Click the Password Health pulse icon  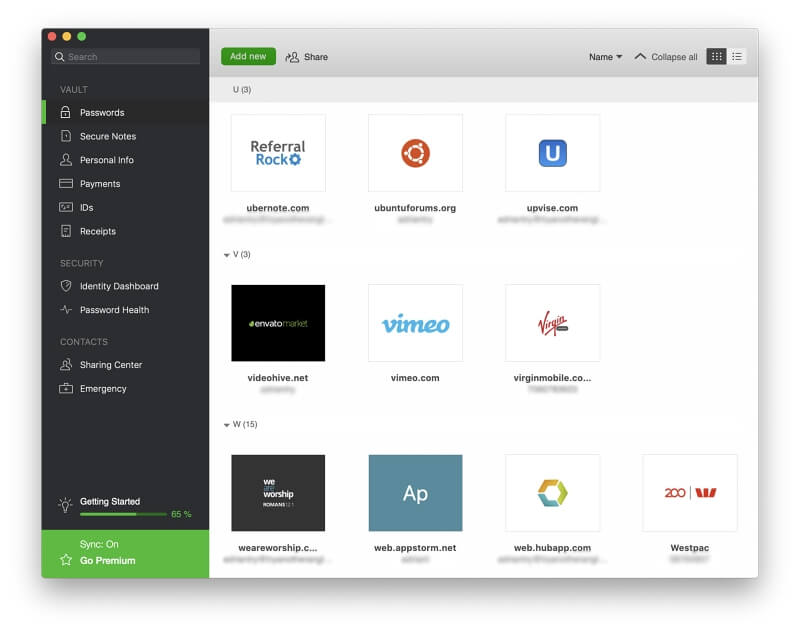tap(65, 309)
